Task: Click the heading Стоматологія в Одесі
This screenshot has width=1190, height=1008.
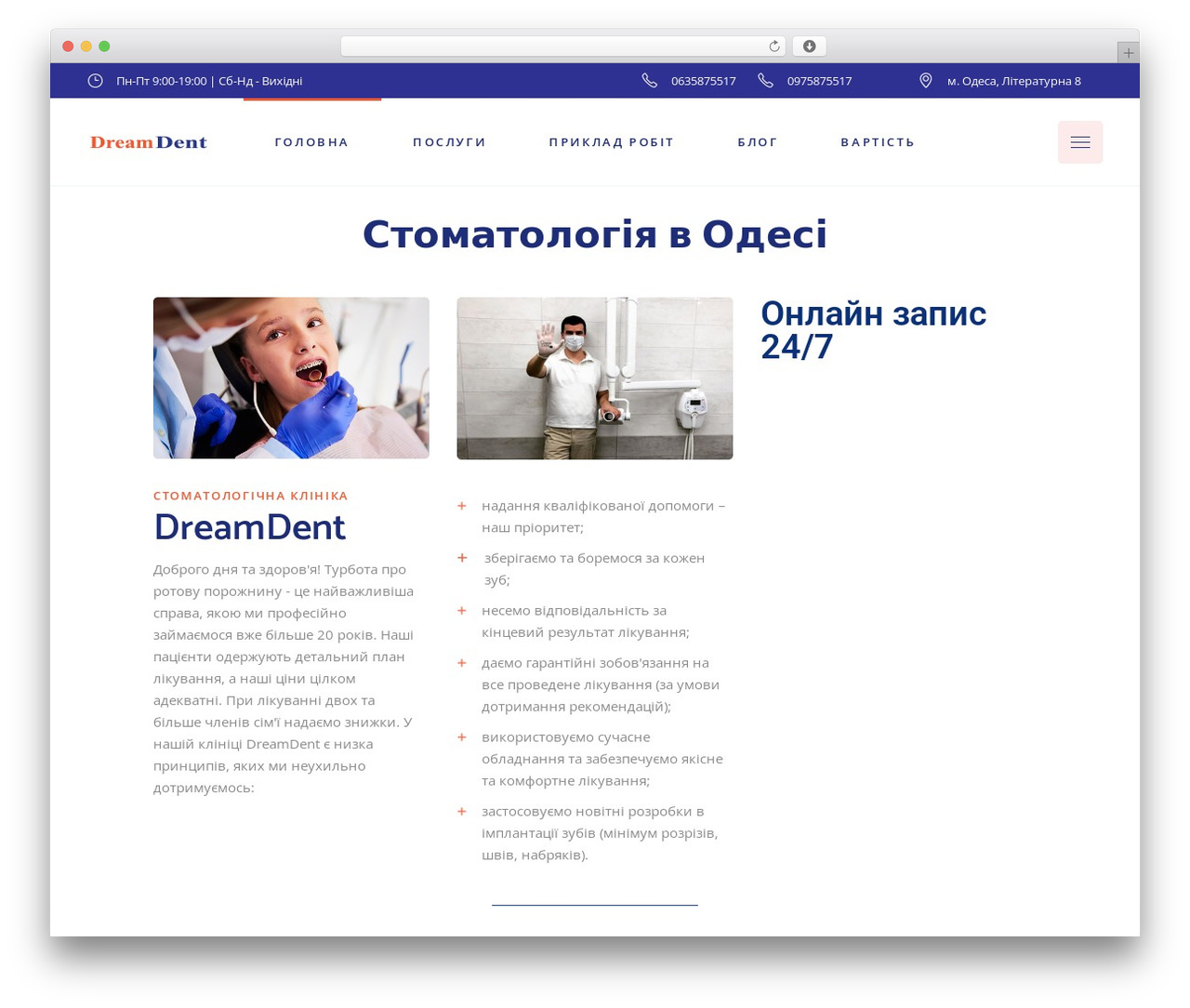Action: [595, 234]
